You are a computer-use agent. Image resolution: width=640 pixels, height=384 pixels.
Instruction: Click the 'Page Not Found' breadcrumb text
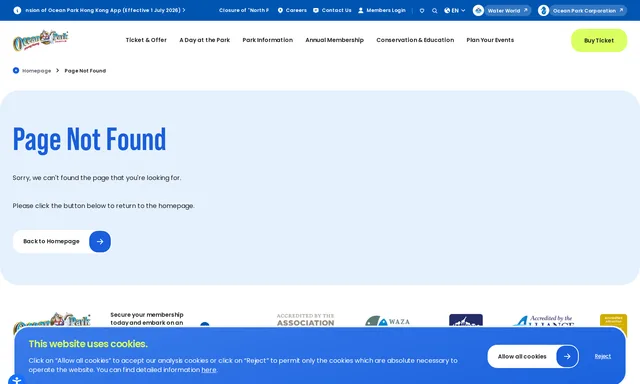pyautogui.click(x=85, y=71)
